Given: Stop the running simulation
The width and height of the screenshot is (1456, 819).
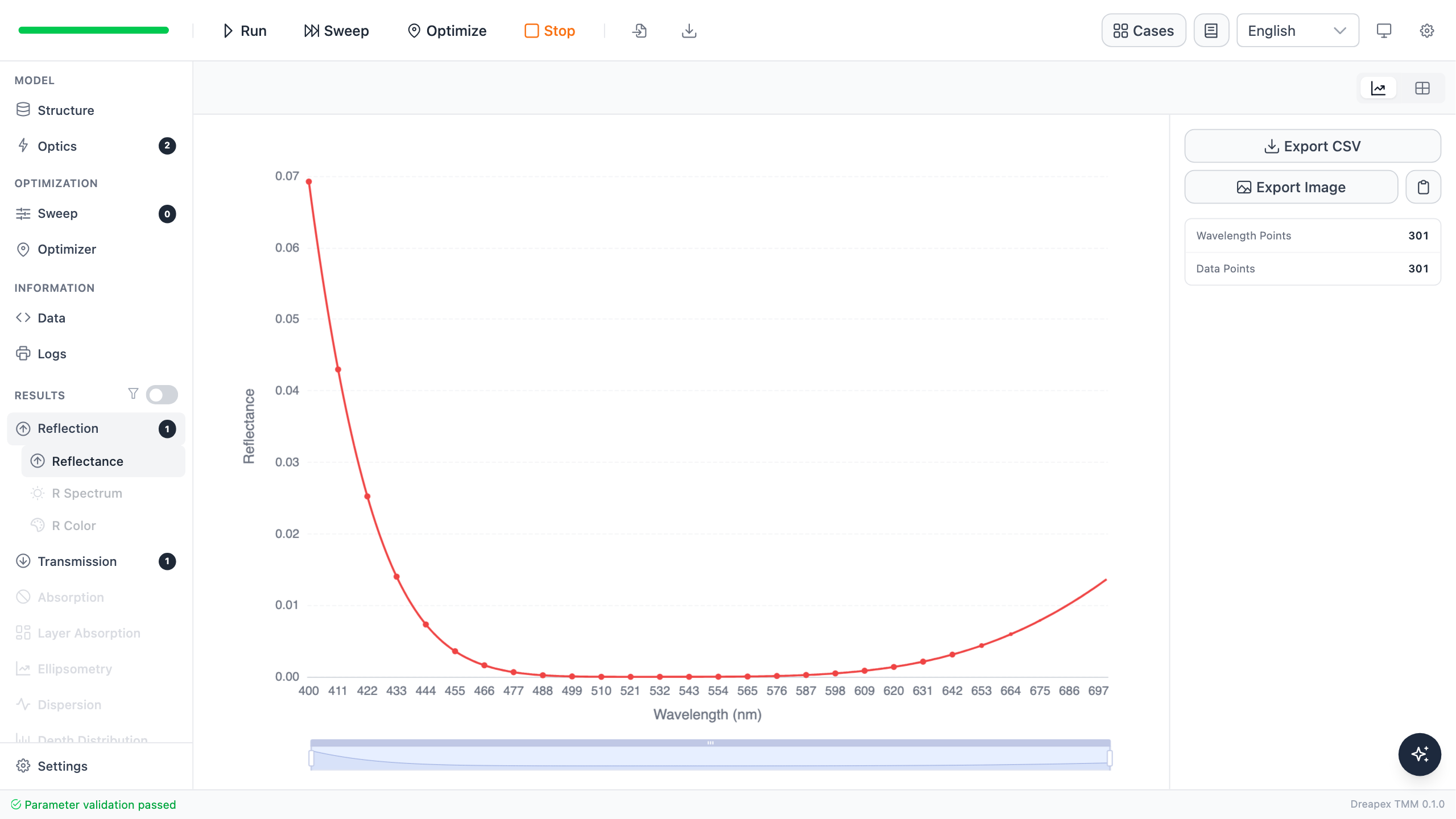Looking at the screenshot, I should (549, 31).
